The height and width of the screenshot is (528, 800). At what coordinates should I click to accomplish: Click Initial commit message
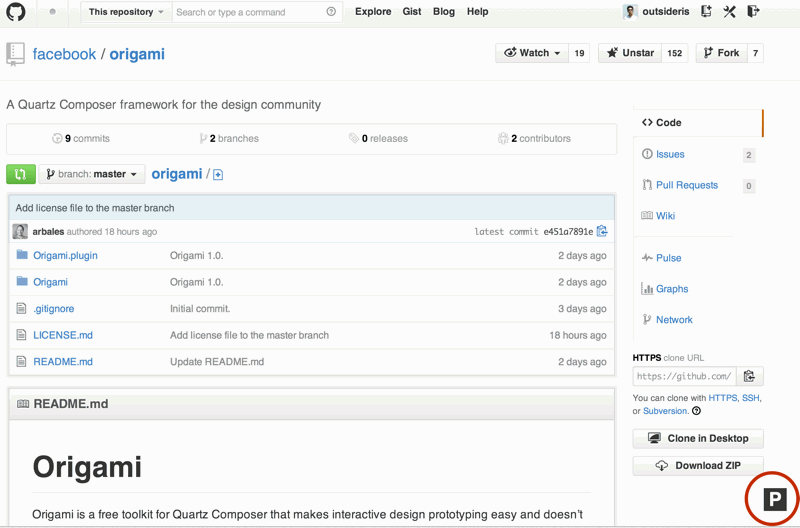coord(200,309)
